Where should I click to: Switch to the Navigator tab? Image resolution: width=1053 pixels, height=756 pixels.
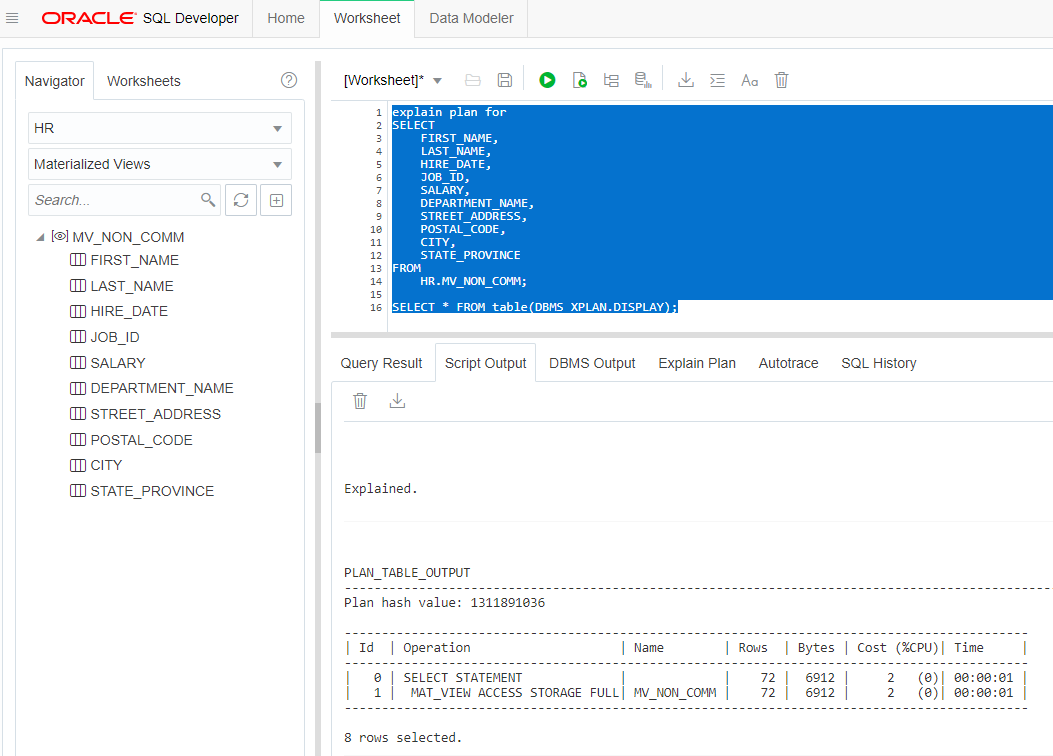pyautogui.click(x=54, y=81)
